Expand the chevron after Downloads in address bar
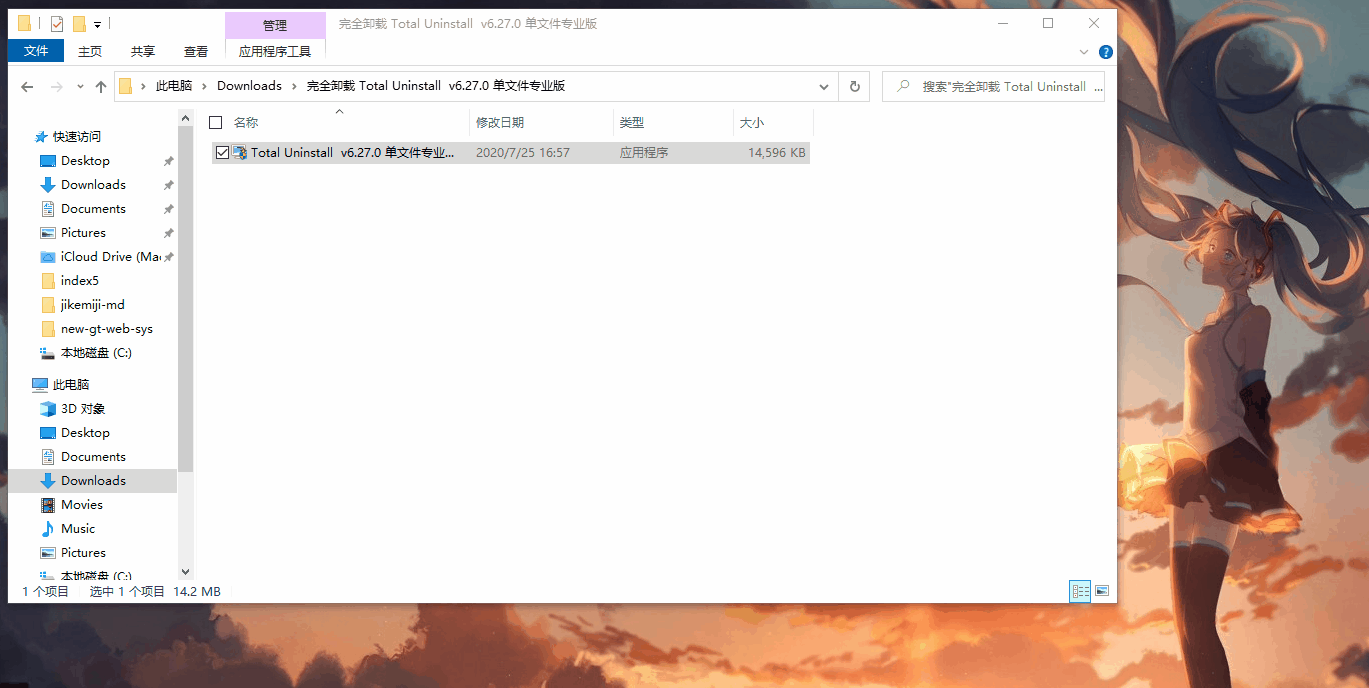 (x=295, y=86)
